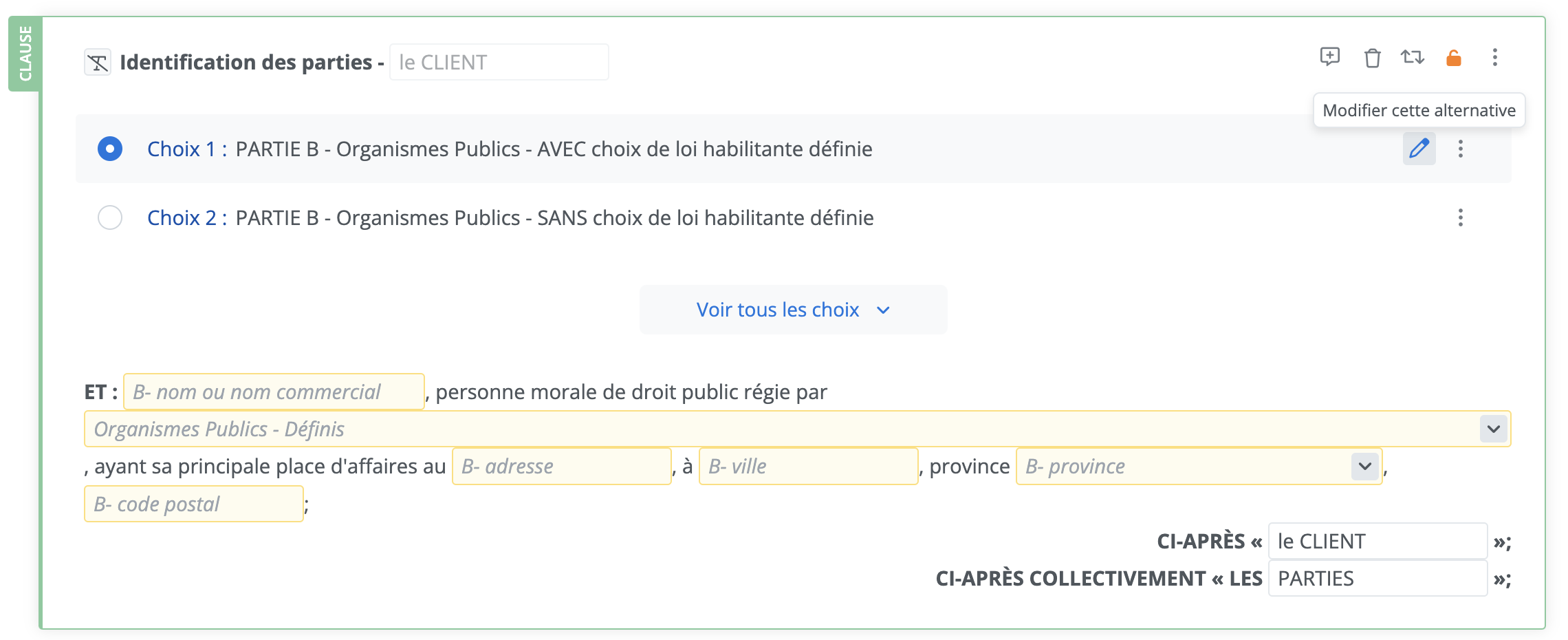1568x640 pixels.
Task: Click the swap/replace clause arrows icon
Action: [x=1413, y=57]
